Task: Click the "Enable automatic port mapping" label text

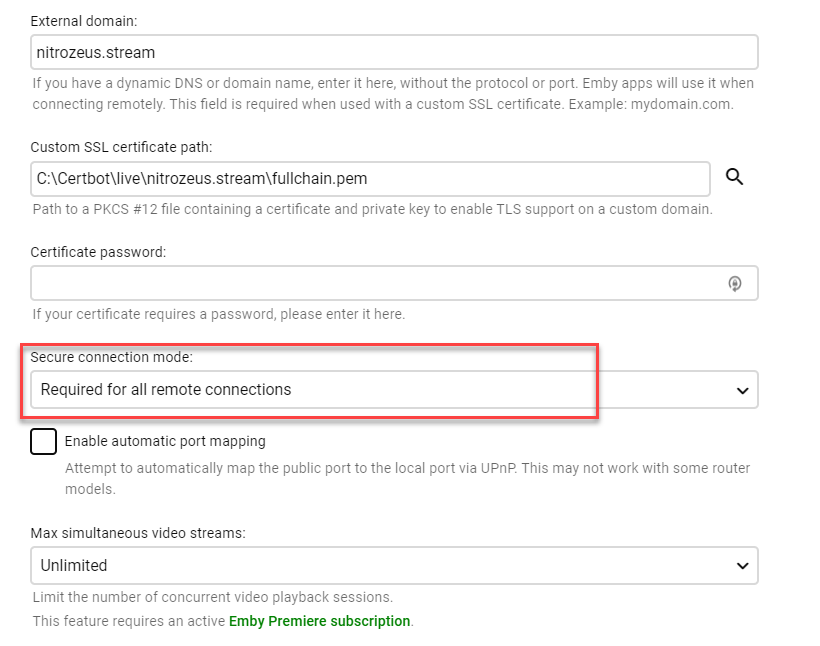Action: tap(165, 441)
